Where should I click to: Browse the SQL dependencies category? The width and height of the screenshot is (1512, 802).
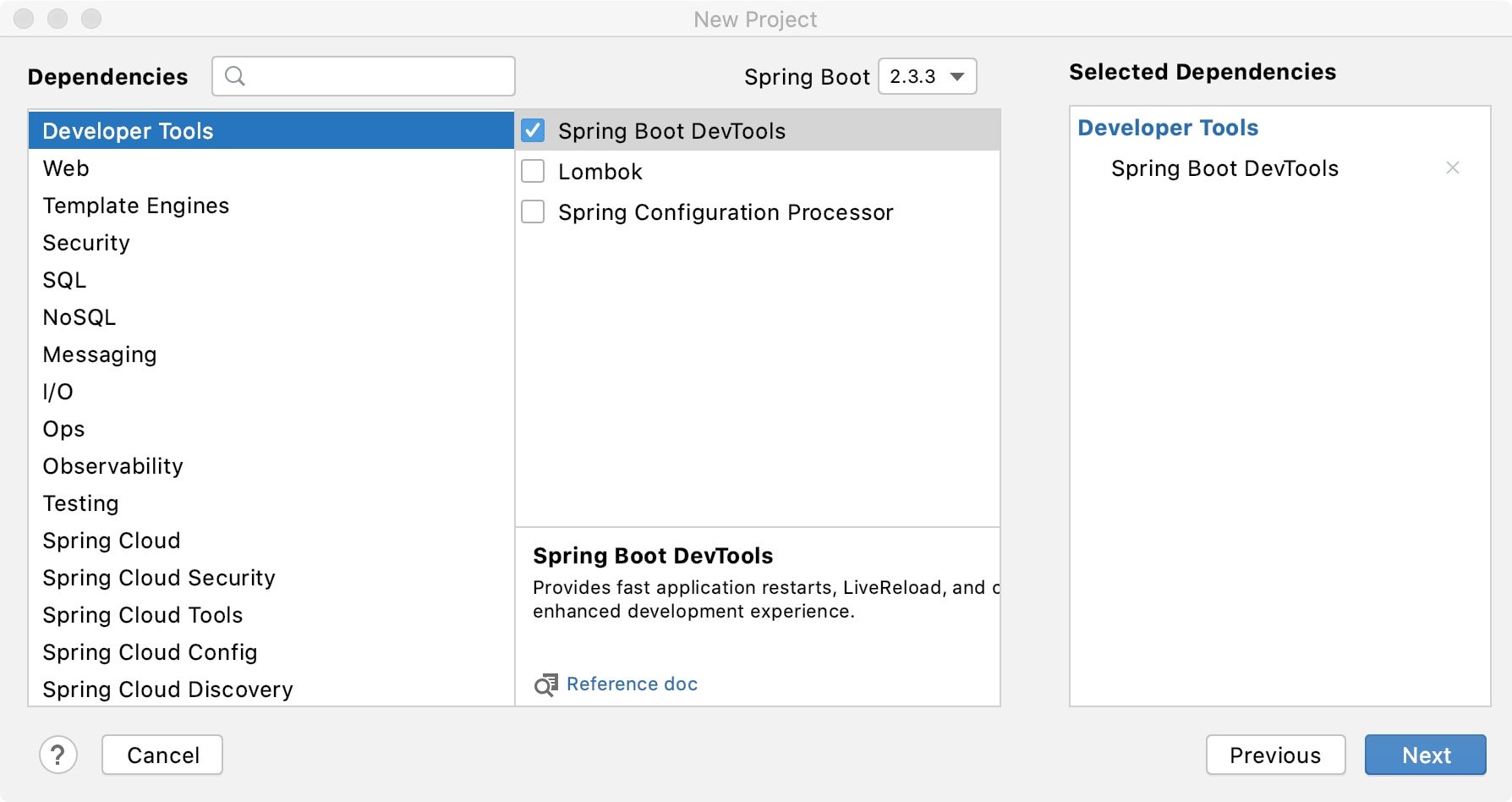[63, 280]
